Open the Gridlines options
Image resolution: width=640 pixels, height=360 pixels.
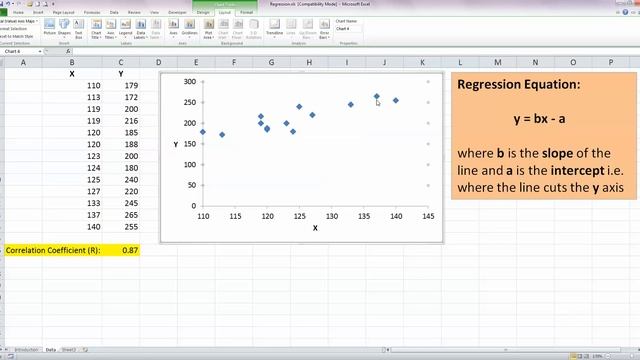[189, 29]
